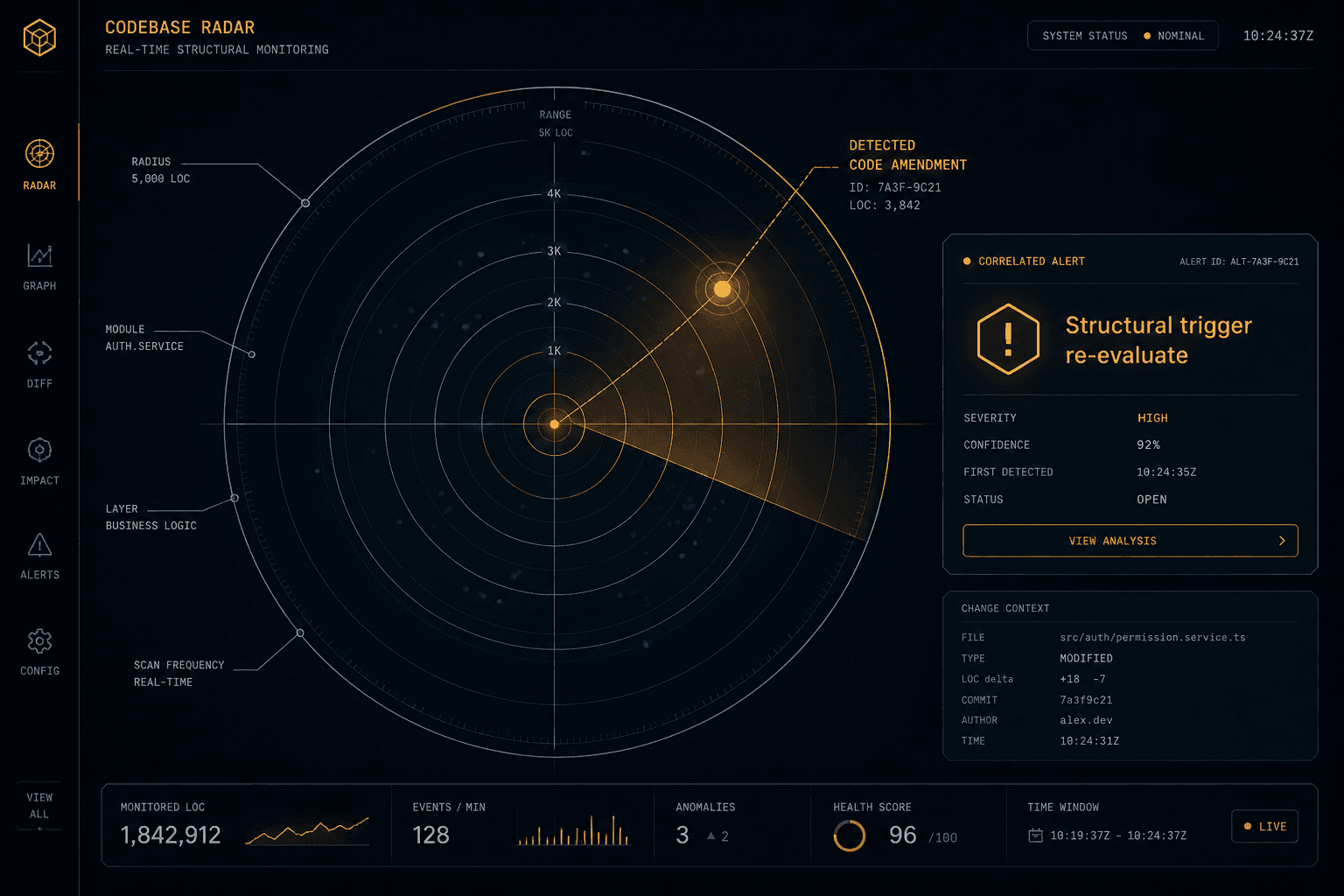Click the 1,842,912 monitored LOC value
The width and height of the screenshot is (1344, 896).
click(171, 836)
